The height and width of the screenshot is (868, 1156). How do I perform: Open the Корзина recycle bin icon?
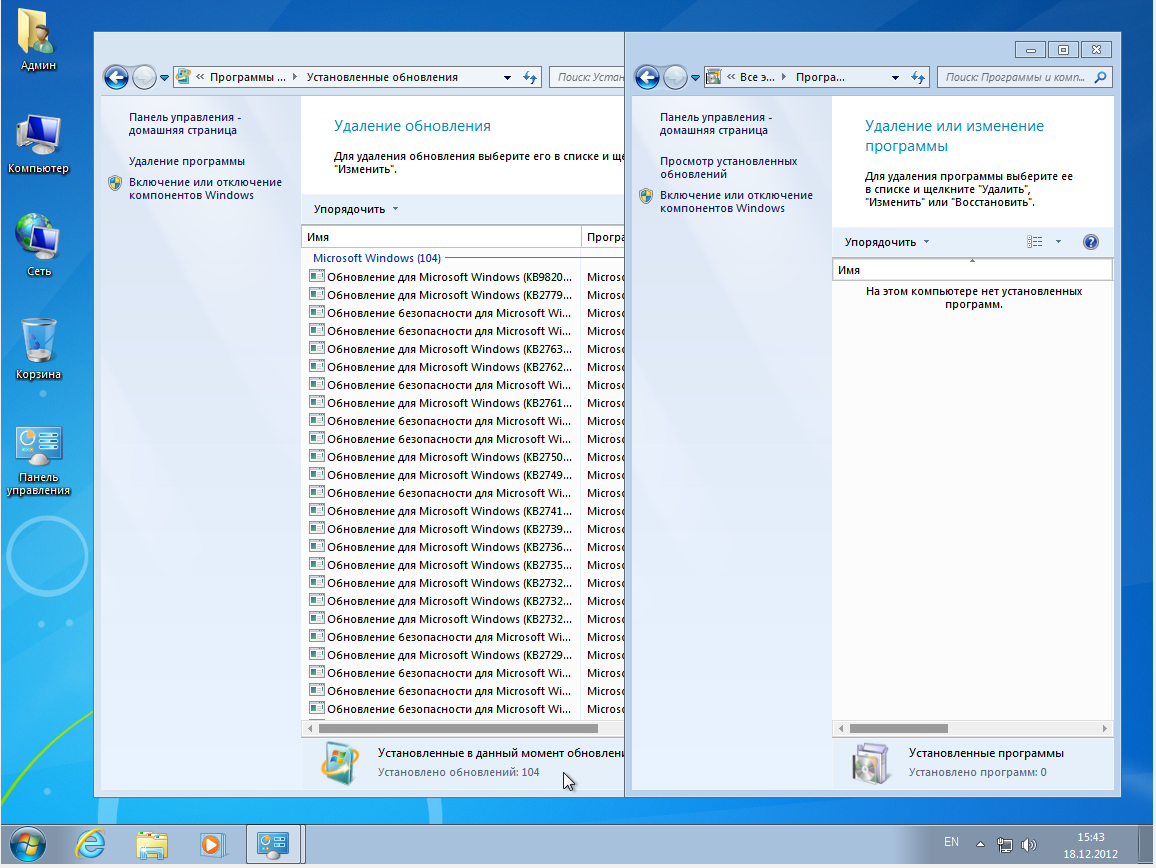pyautogui.click(x=38, y=348)
